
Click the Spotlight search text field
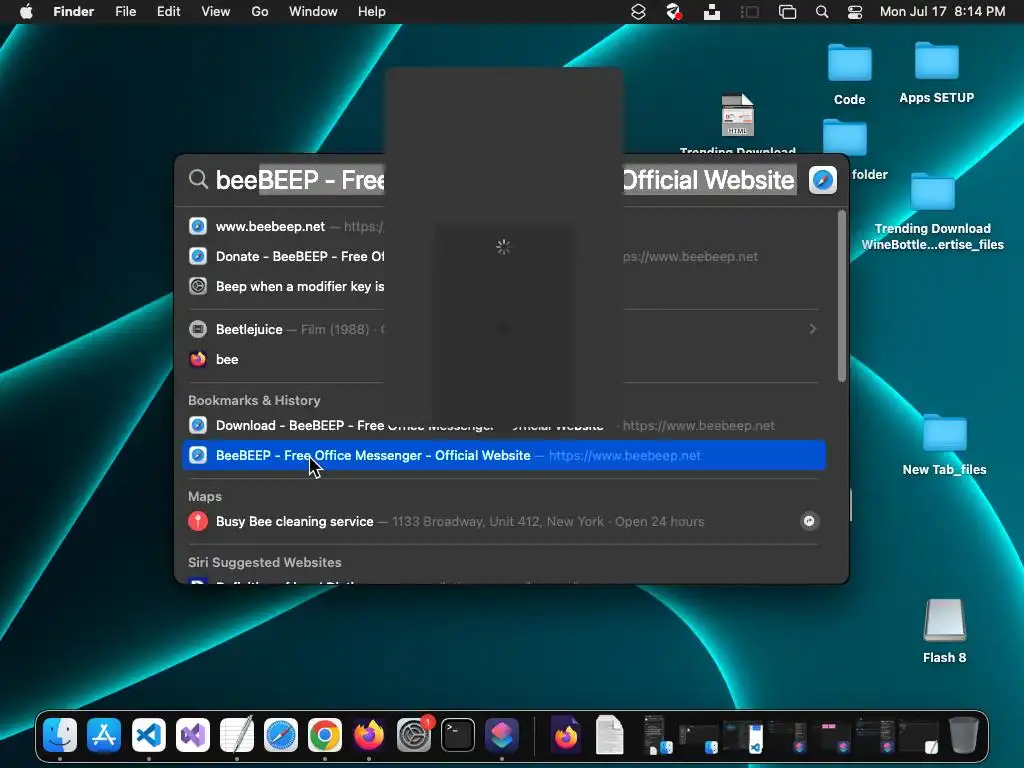pyautogui.click(x=506, y=180)
